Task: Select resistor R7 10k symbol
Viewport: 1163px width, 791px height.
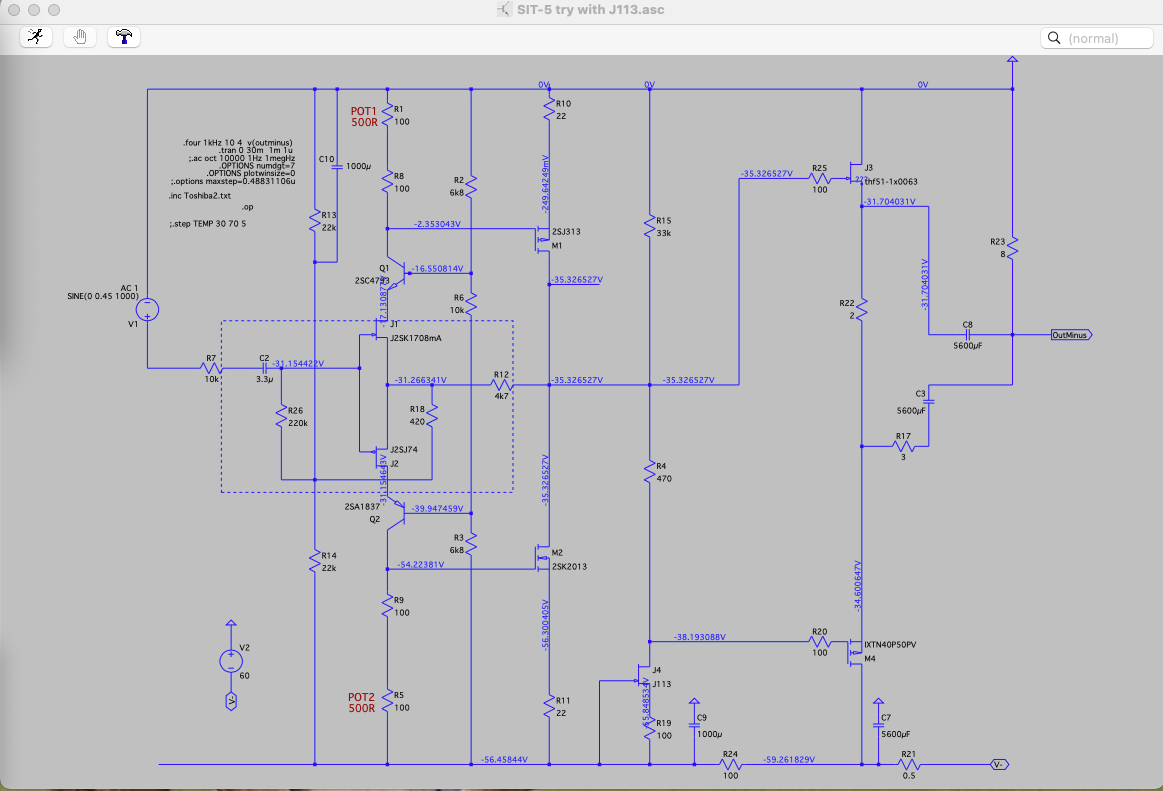Action: pos(212,368)
